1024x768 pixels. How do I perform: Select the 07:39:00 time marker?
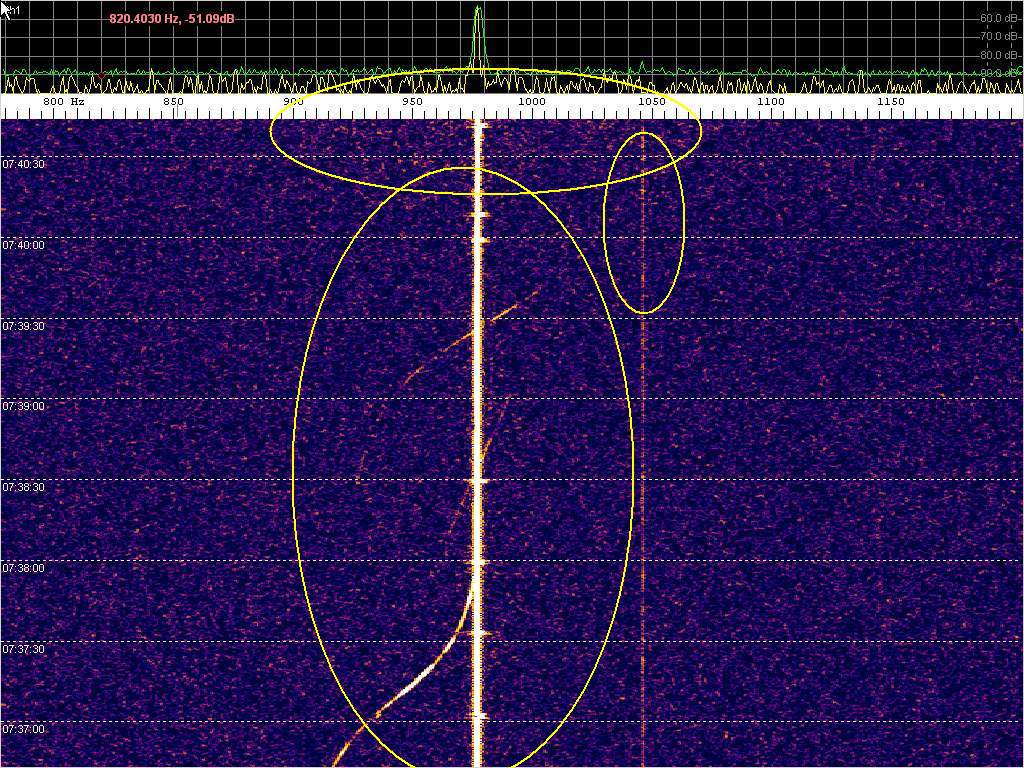(23, 407)
